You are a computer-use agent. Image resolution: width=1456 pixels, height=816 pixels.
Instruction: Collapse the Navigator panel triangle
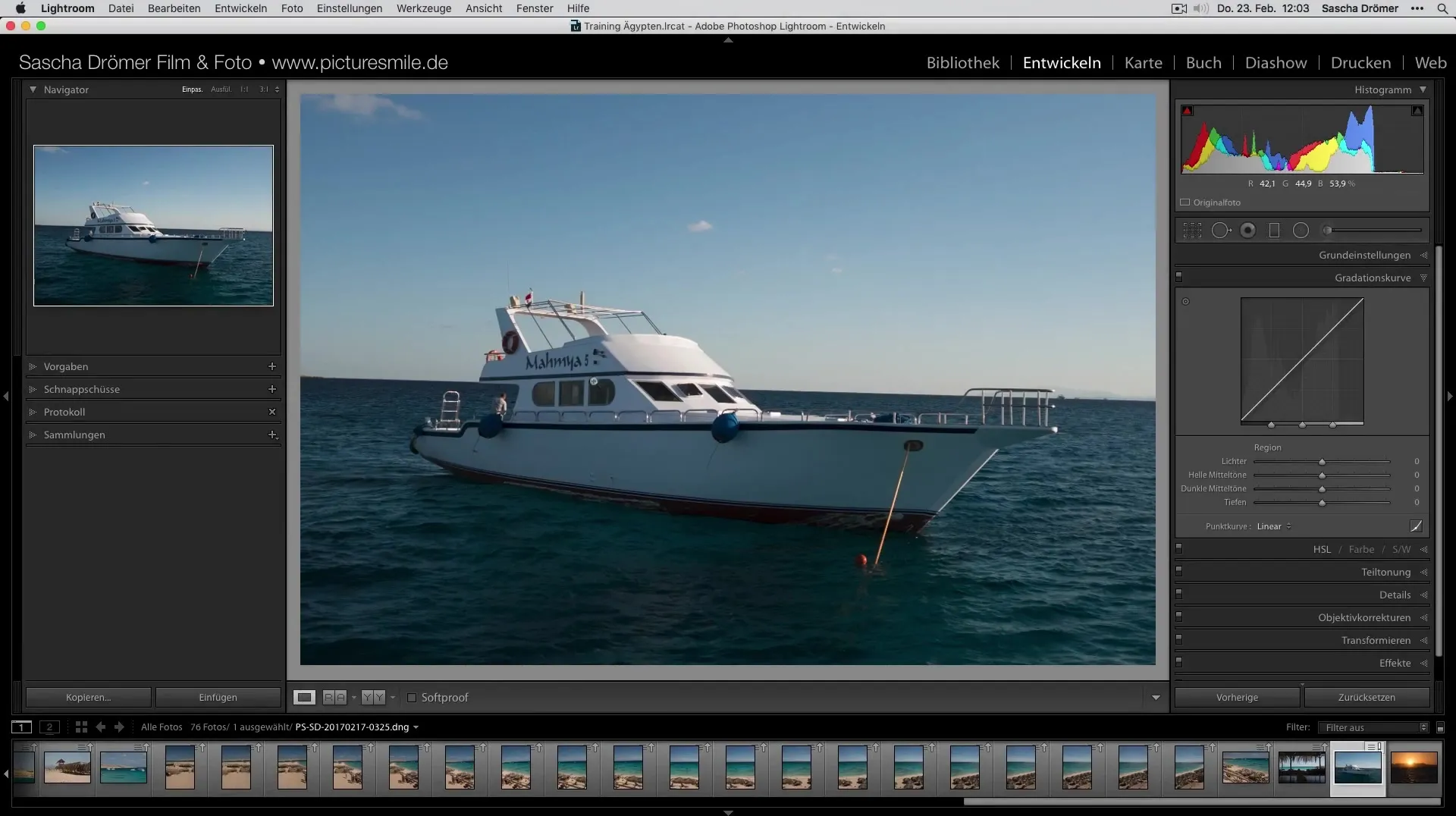point(33,89)
